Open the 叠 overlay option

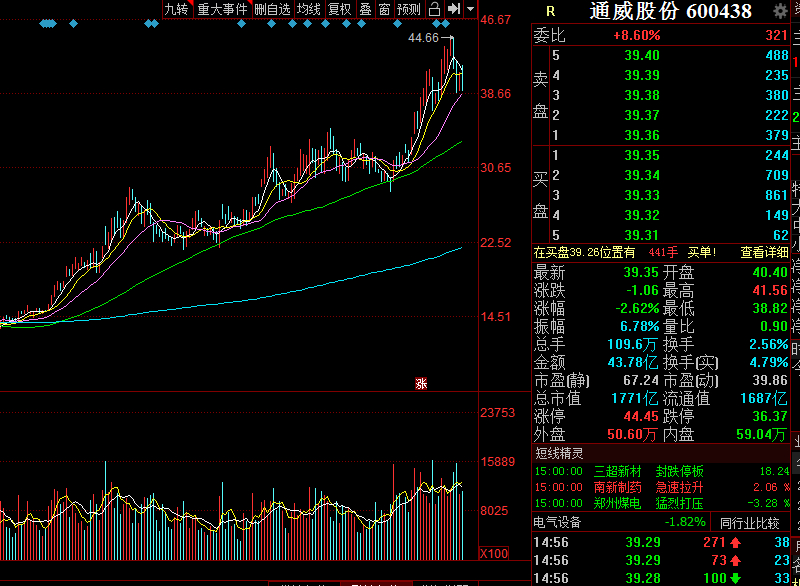tap(365, 9)
